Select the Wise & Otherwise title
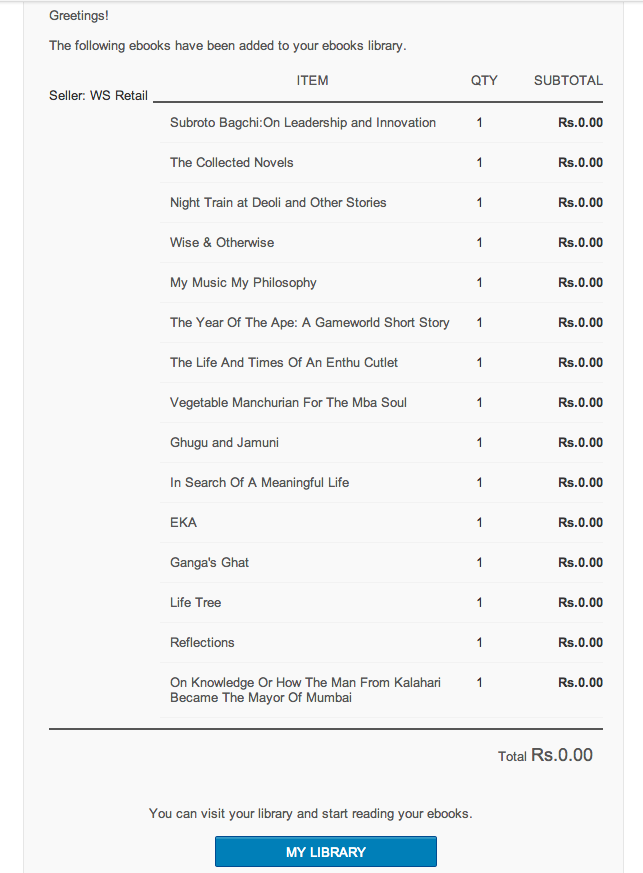Screen dimensions: 643x873 pyautogui.click(x=222, y=243)
